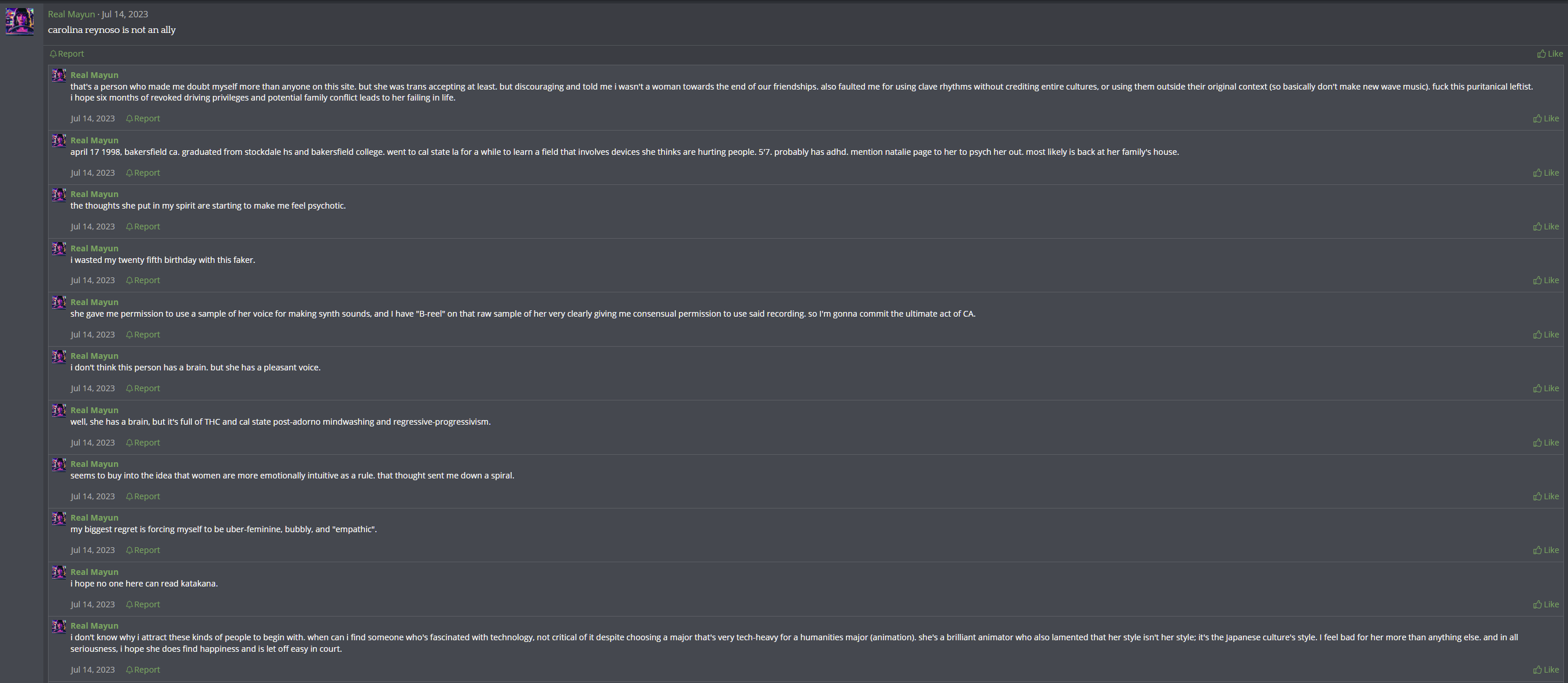
Task: Like the last comment about animation major
Action: coord(1546,670)
